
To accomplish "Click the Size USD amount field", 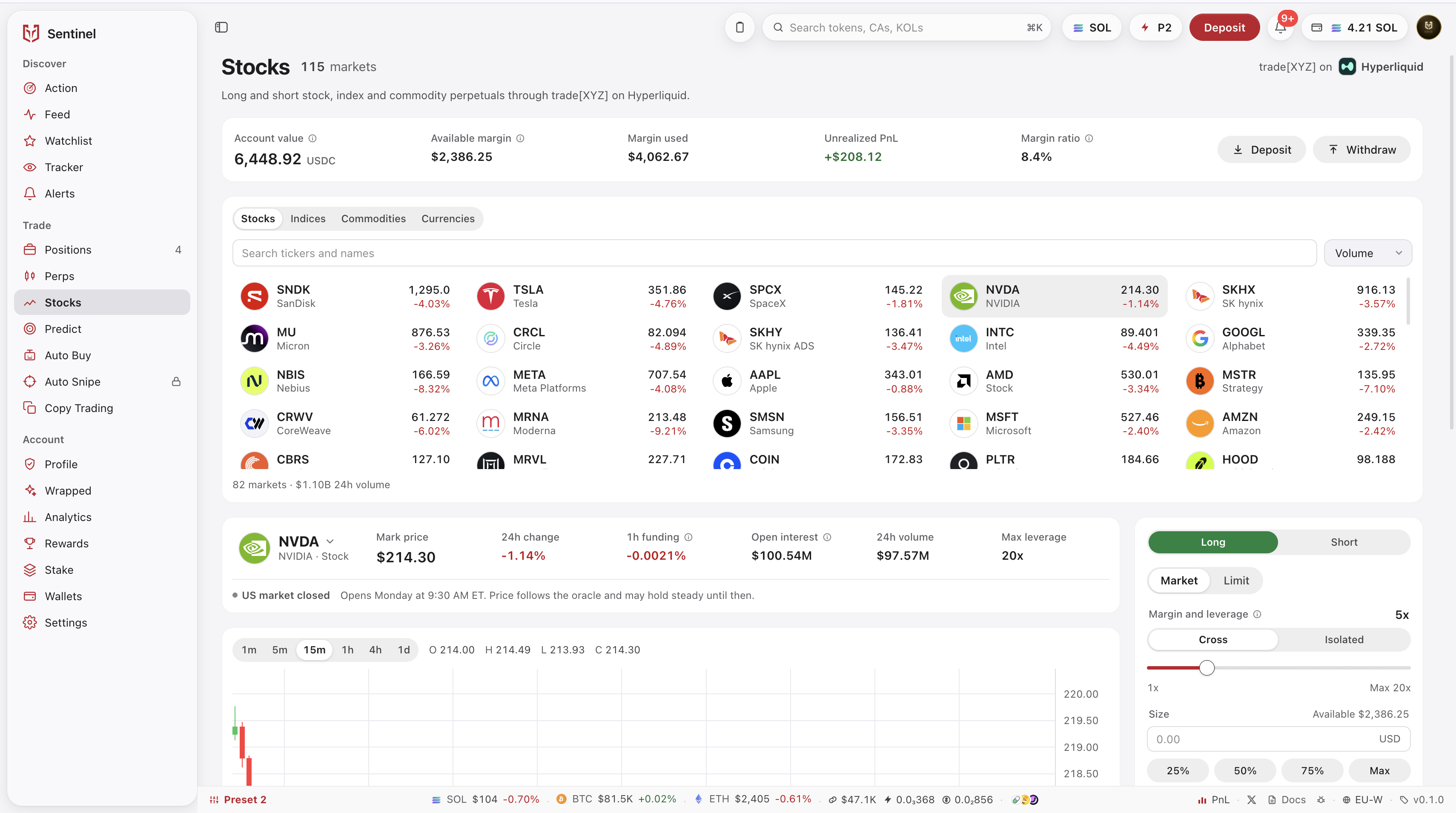I will click(x=1278, y=739).
